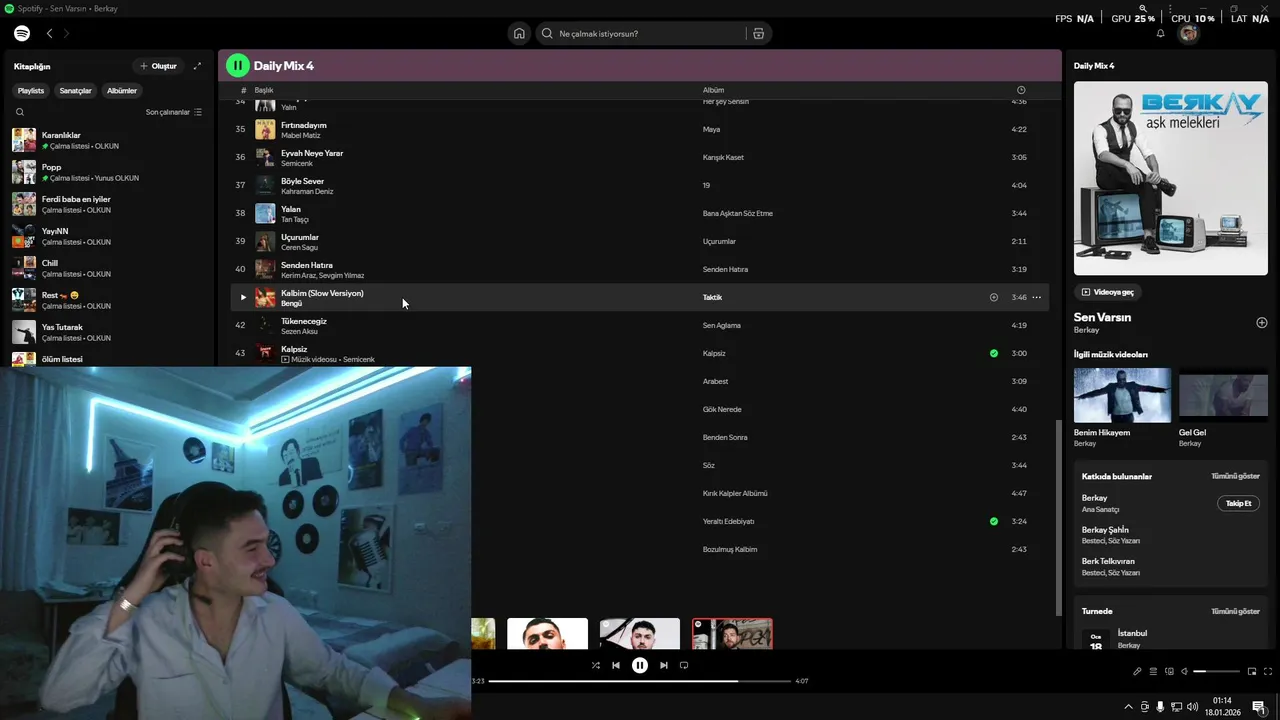Open the Chill playlist
1280x720 pixels.
(110, 268)
